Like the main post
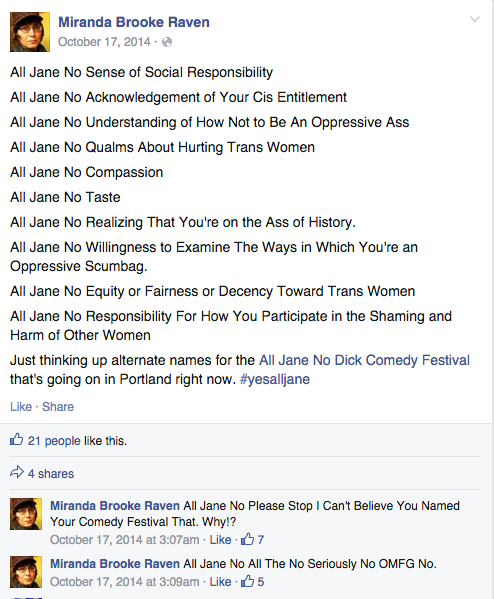494x599 pixels. tap(21, 406)
